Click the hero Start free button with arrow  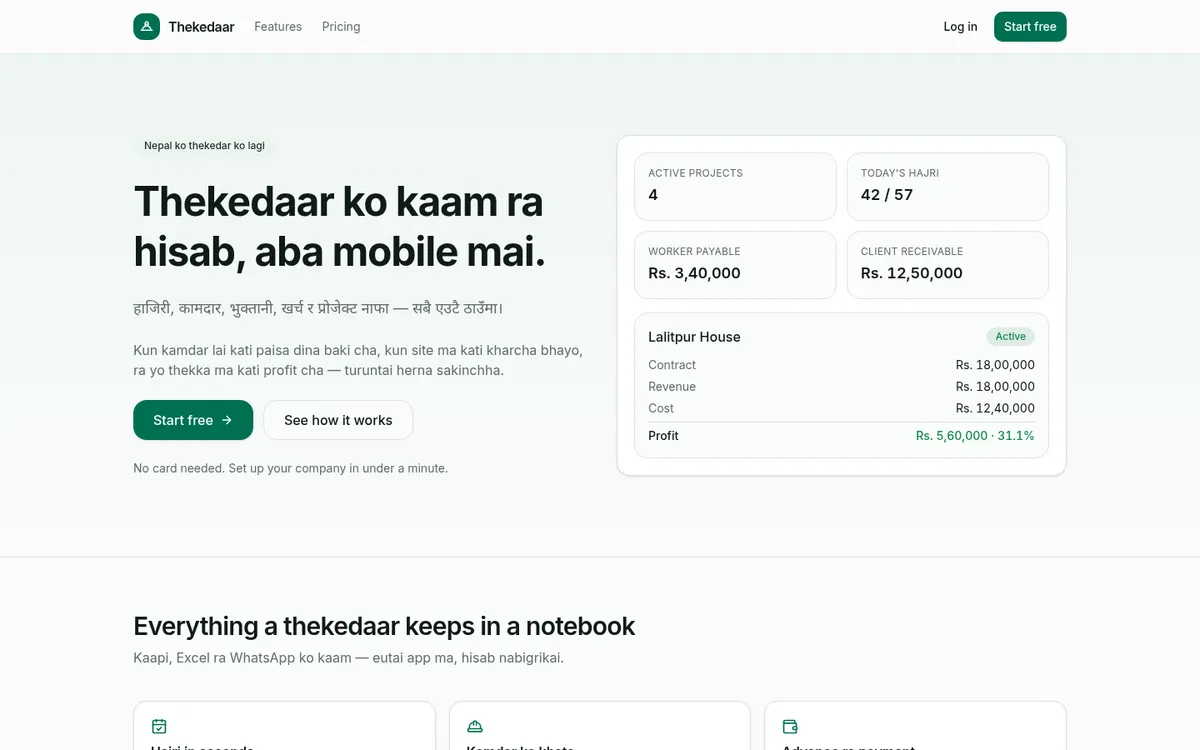[x=193, y=420]
